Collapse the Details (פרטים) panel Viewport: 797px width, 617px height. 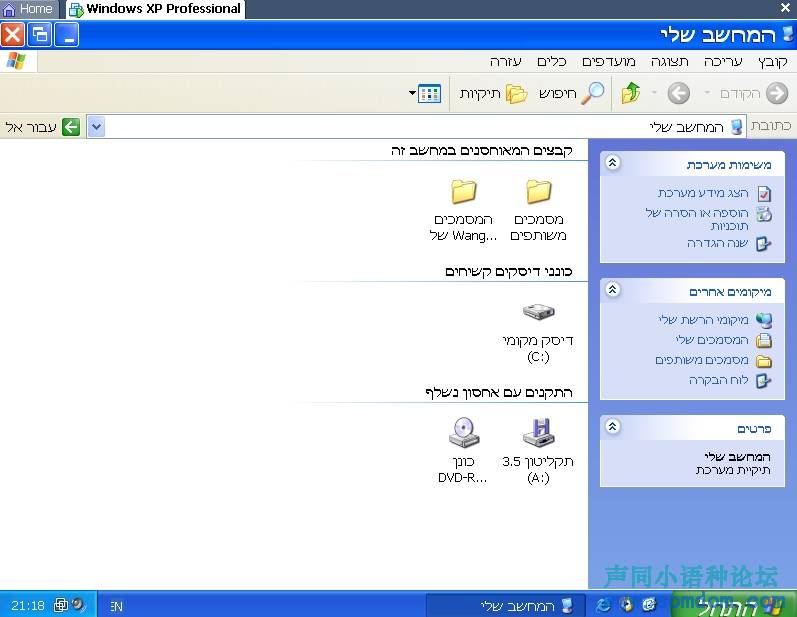[x=612, y=427]
